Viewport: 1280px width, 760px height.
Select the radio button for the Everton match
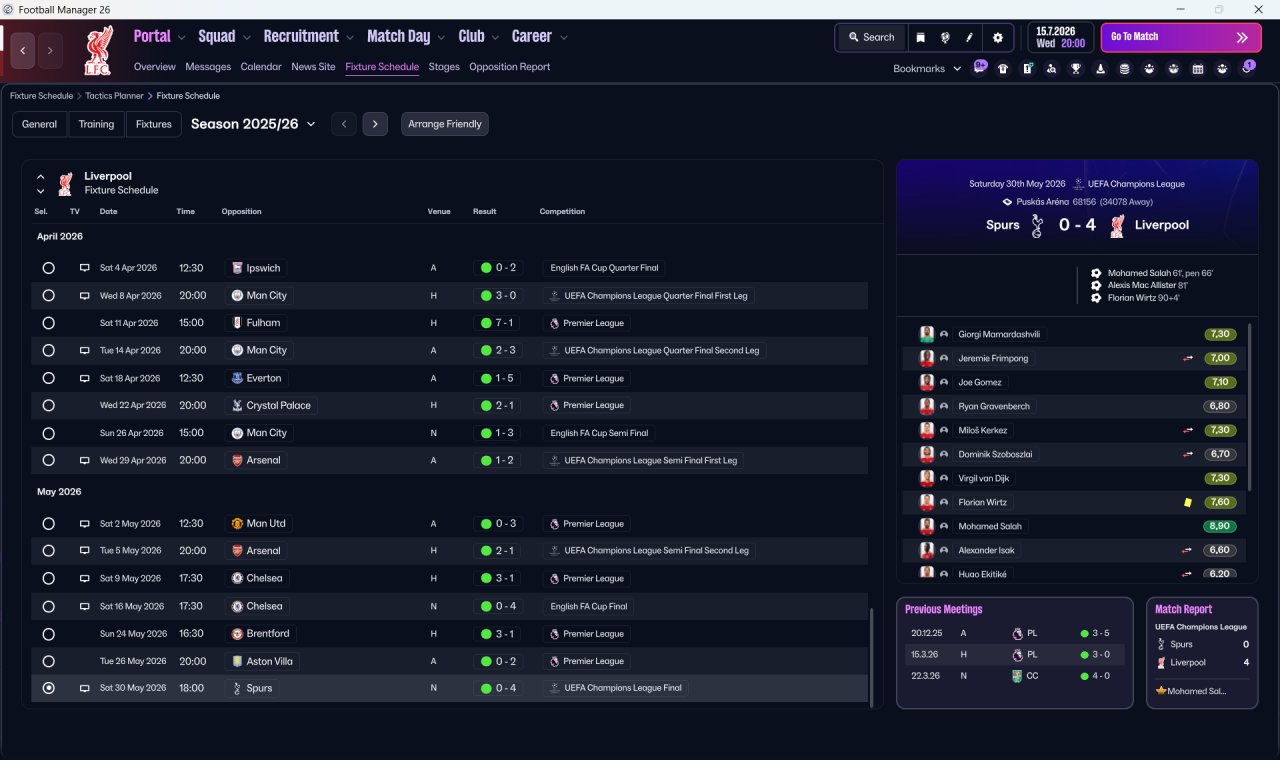point(48,378)
